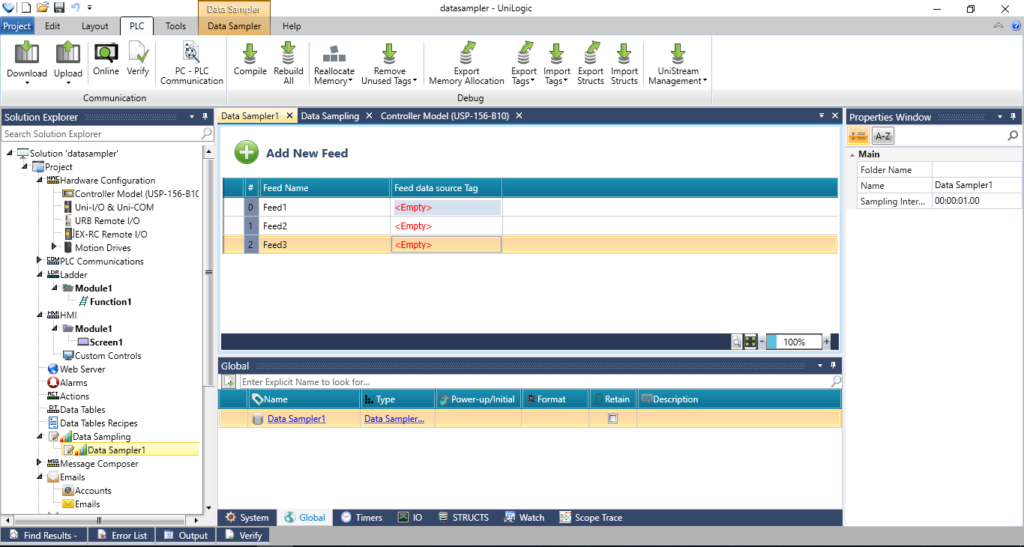Click the Data Sampler... type link

394,418
